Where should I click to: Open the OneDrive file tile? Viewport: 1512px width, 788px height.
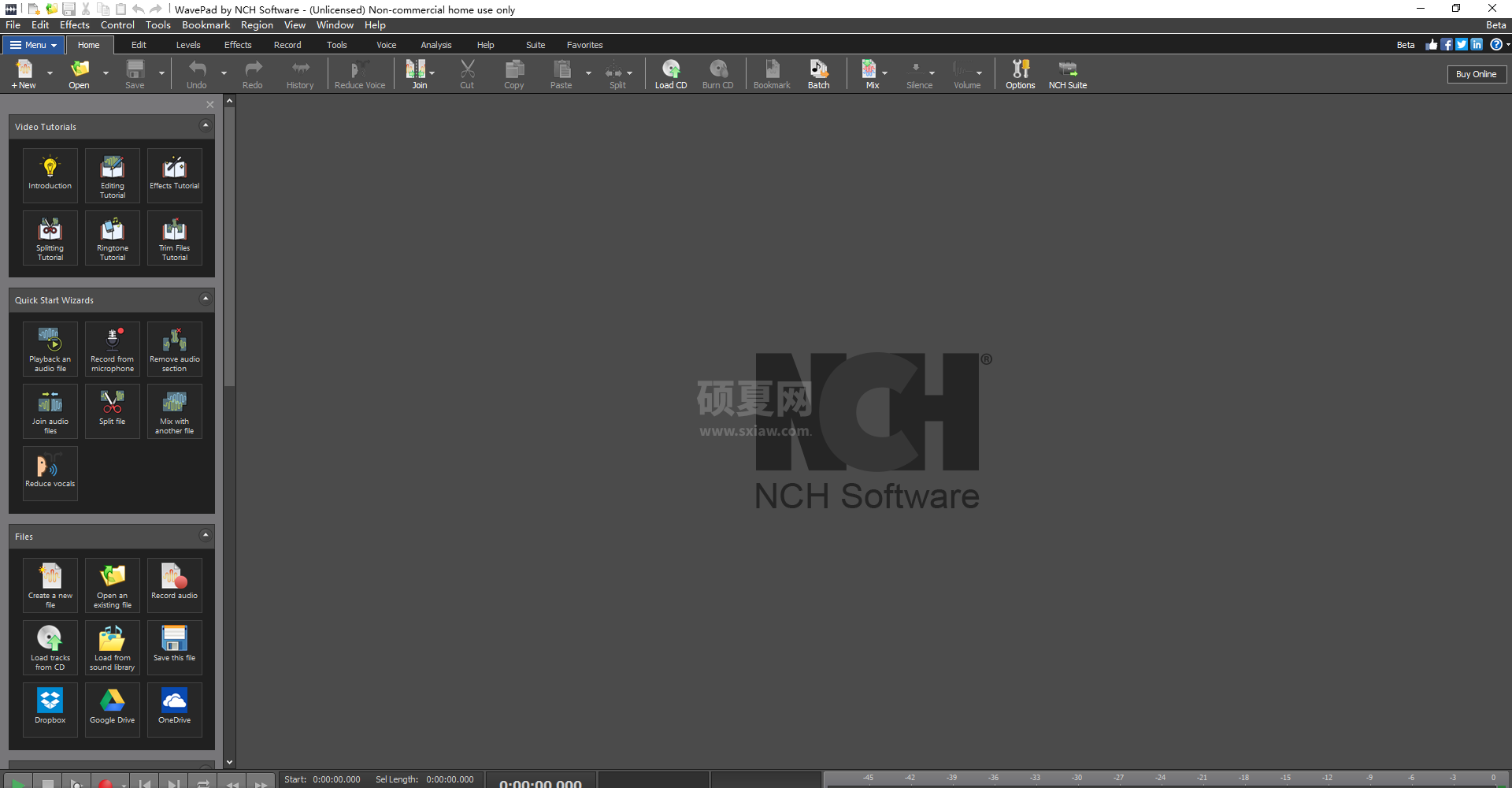pyautogui.click(x=175, y=709)
